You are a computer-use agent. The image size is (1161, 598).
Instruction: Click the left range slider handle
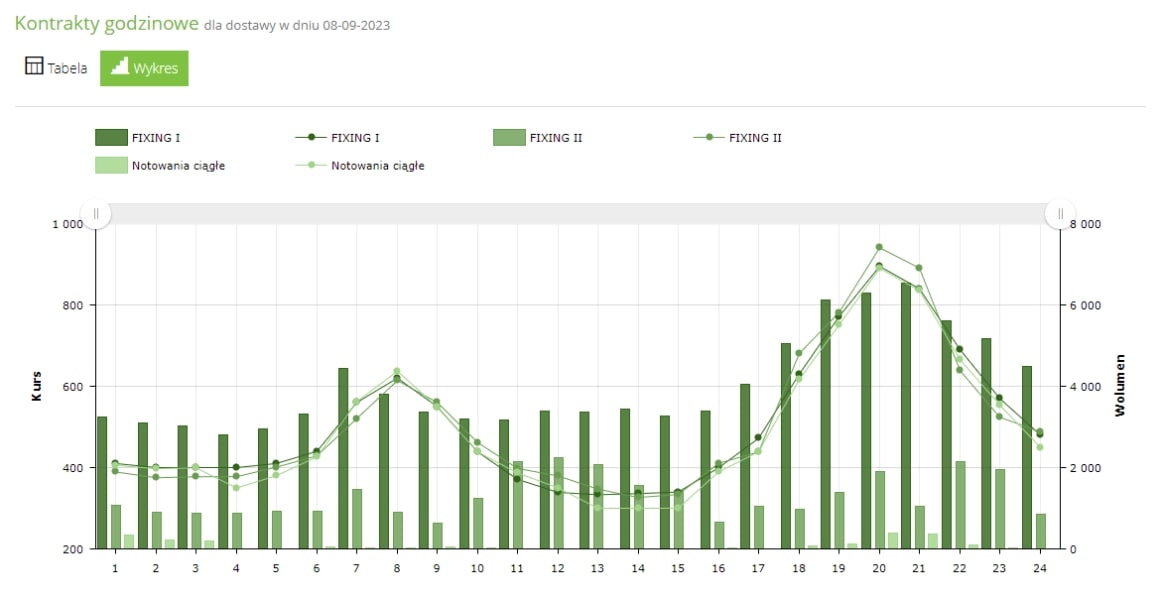click(x=96, y=214)
